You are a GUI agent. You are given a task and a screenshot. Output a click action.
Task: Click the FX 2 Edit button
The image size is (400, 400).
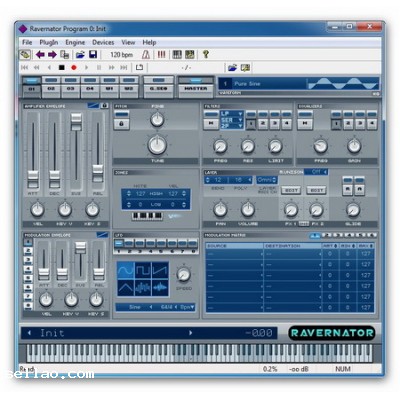[316, 190]
